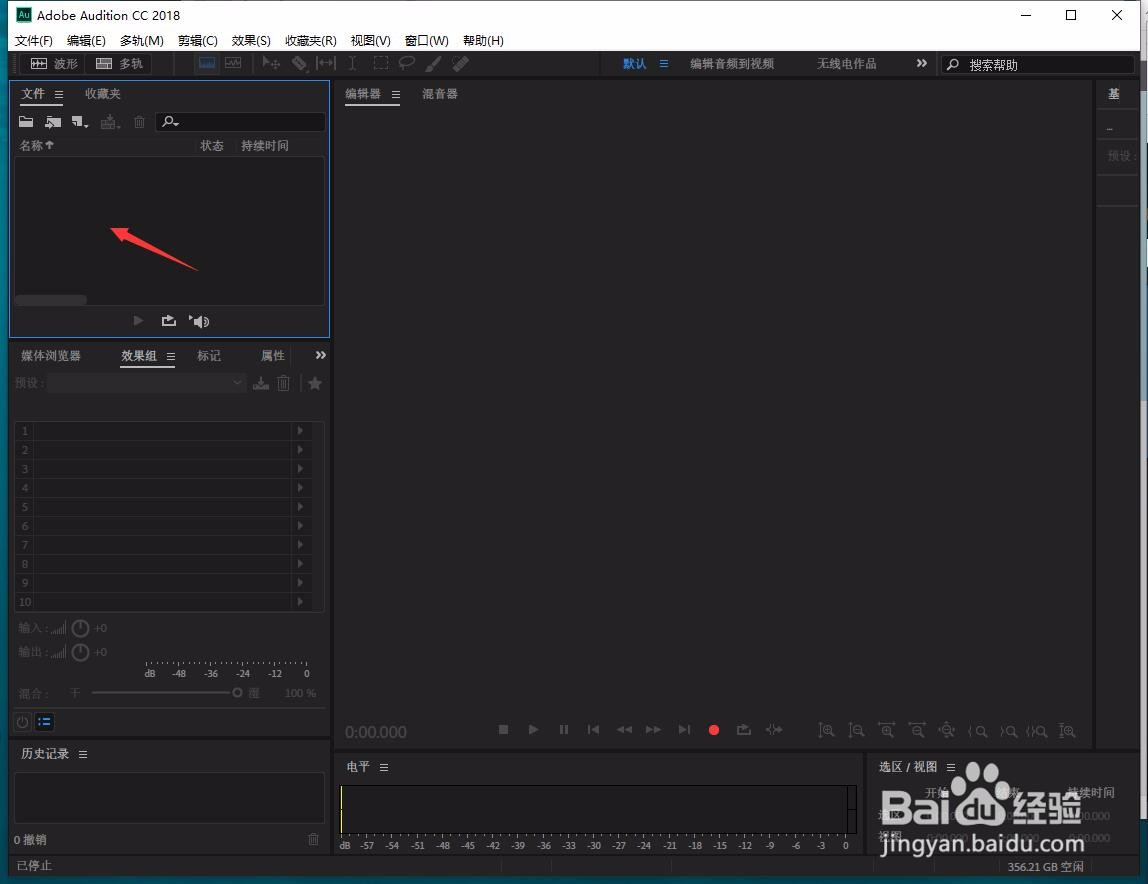Sort files by 状态 column
Screen dimensions: 1148x884
pos(212,145)
